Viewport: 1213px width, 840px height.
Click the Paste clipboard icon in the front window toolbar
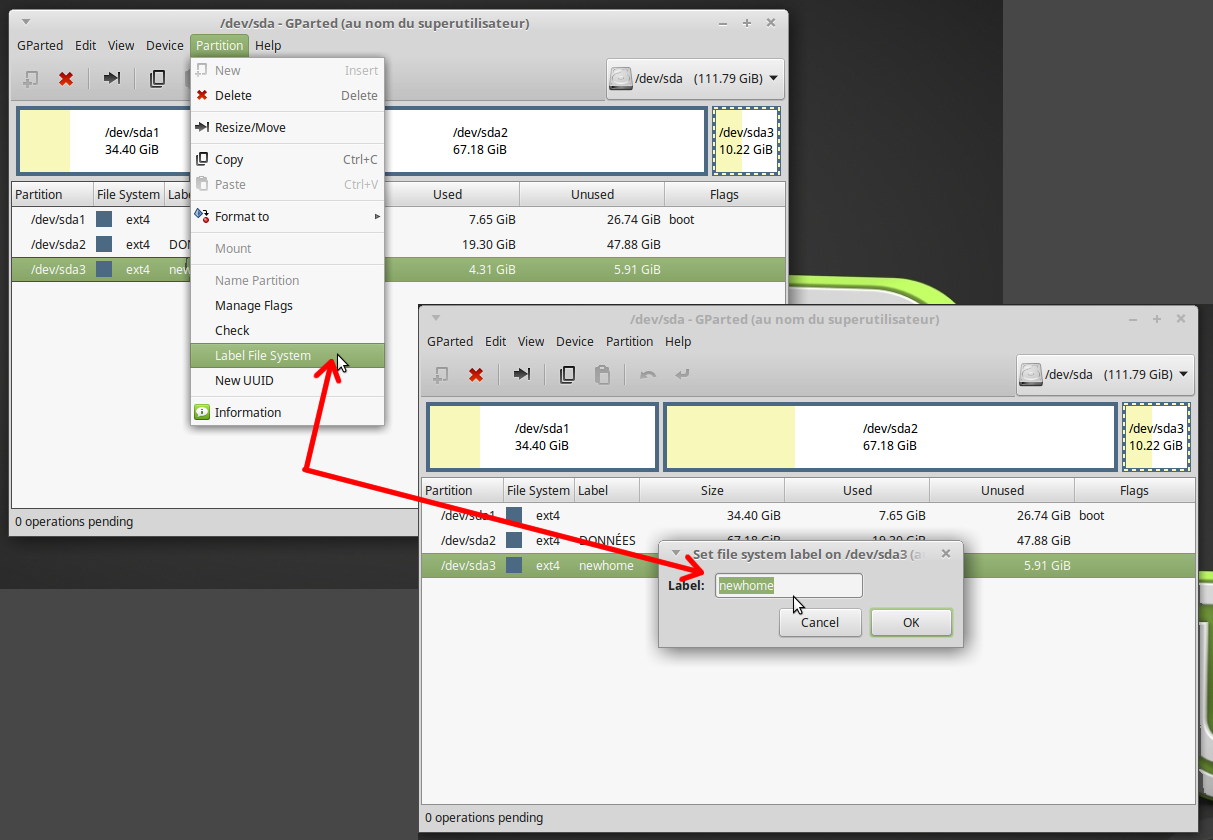point(602,375)
